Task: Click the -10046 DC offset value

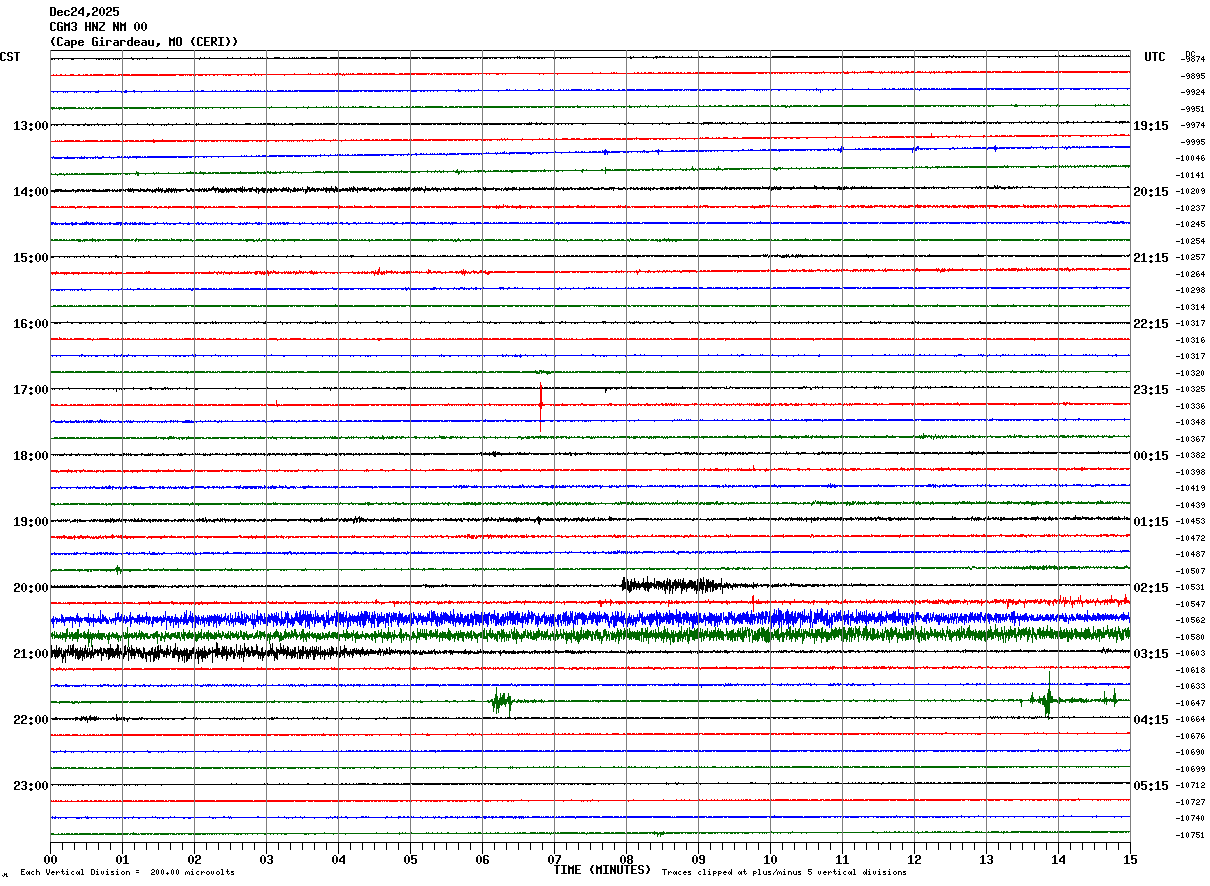Action: coord(1191,158)
